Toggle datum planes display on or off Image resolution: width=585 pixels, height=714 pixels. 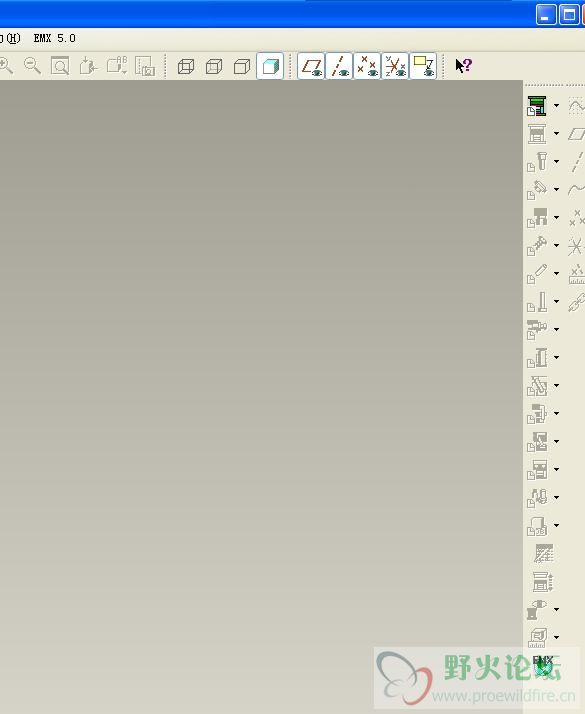point(311,66)
